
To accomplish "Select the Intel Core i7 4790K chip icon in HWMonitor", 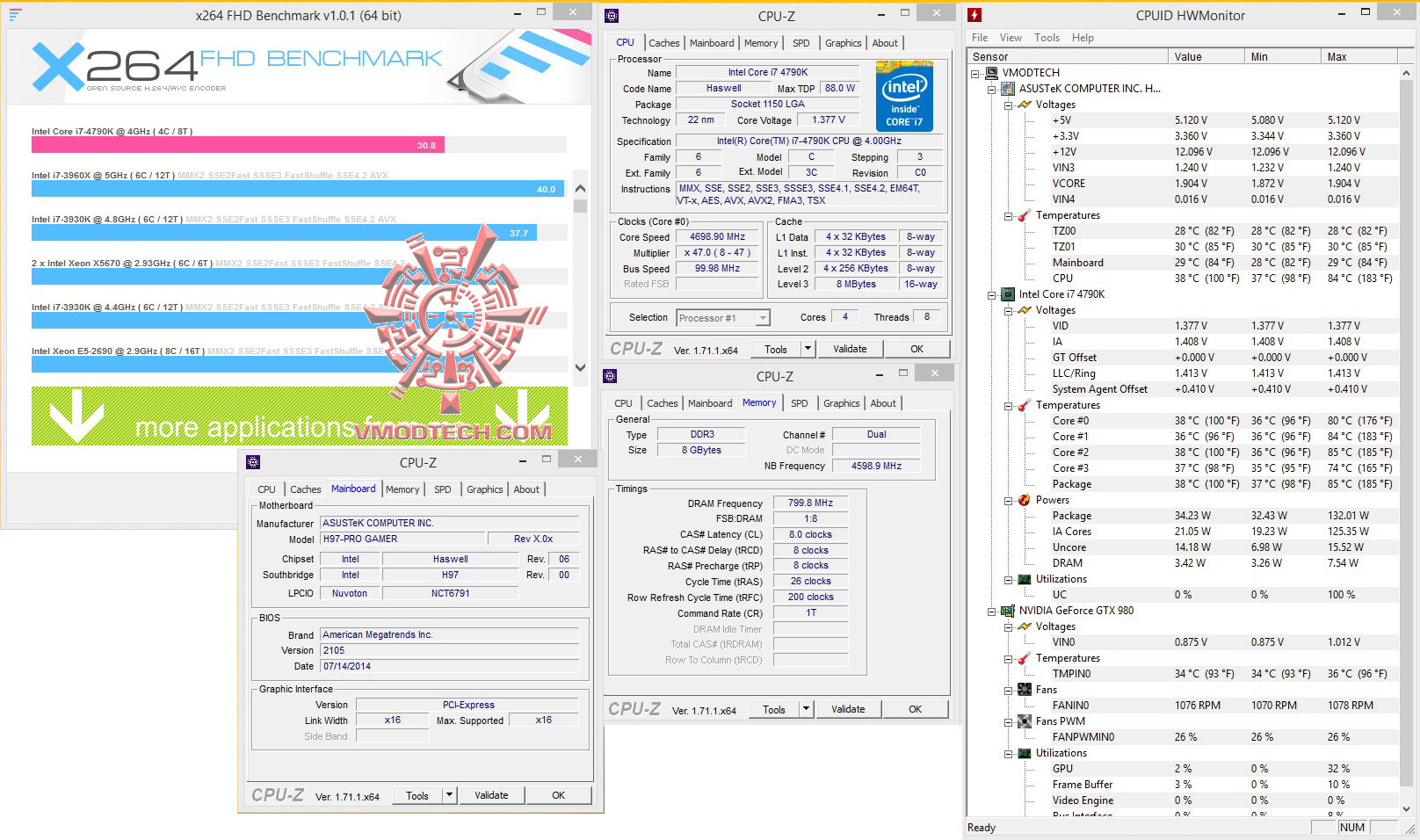I will pos(1008,294).
